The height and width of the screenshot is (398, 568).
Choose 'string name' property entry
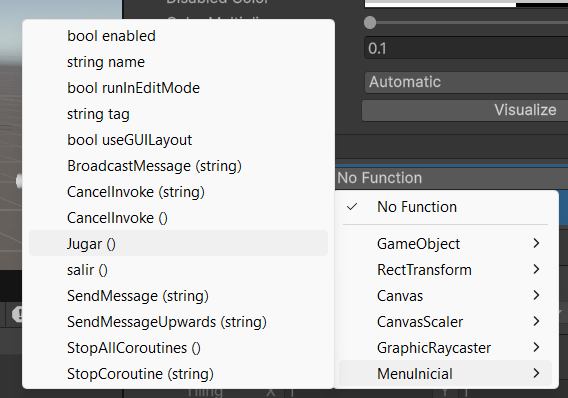point(178,62)
